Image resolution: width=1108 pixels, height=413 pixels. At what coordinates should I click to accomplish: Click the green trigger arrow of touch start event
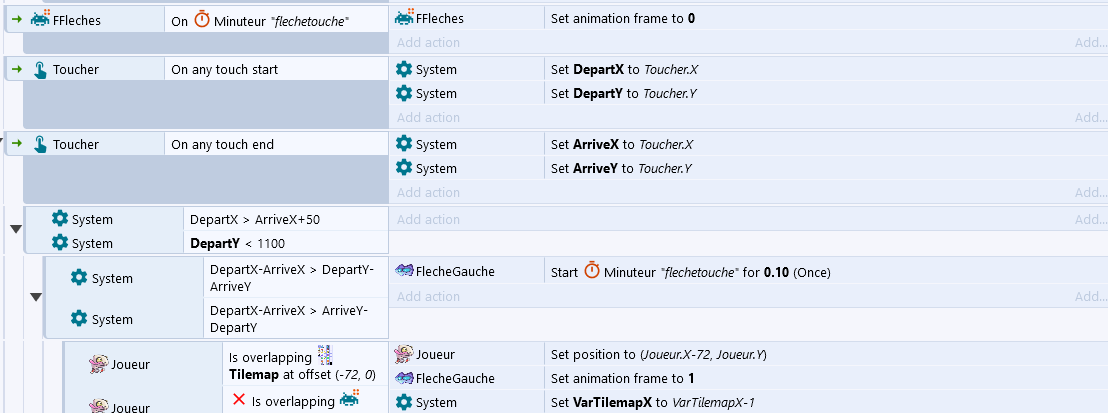[x=18, y=69]
